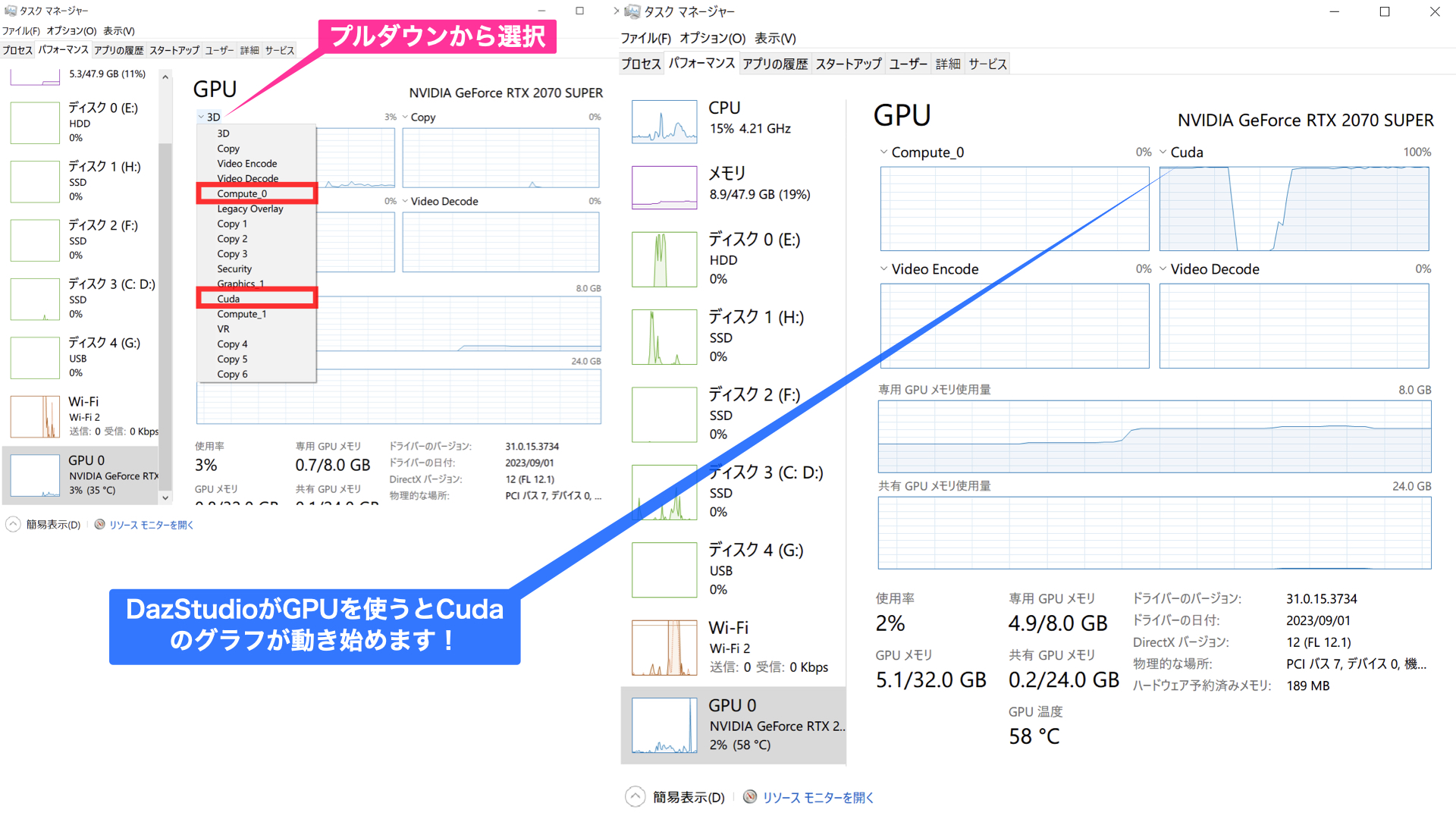Choose Compute_0 from the engine dropdown list
Image resolution: width=1456 pixels, height=819 pixels.
(x=256, y=193)
